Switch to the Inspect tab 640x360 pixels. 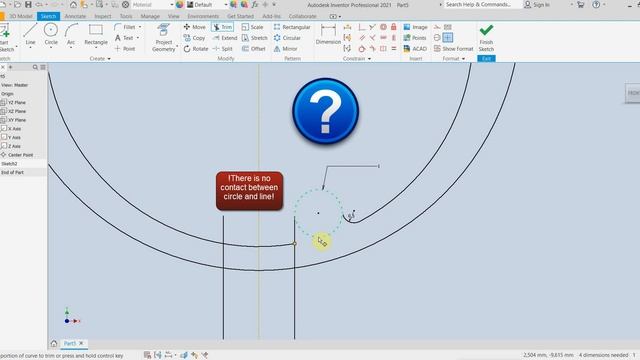tap(102, 16)
